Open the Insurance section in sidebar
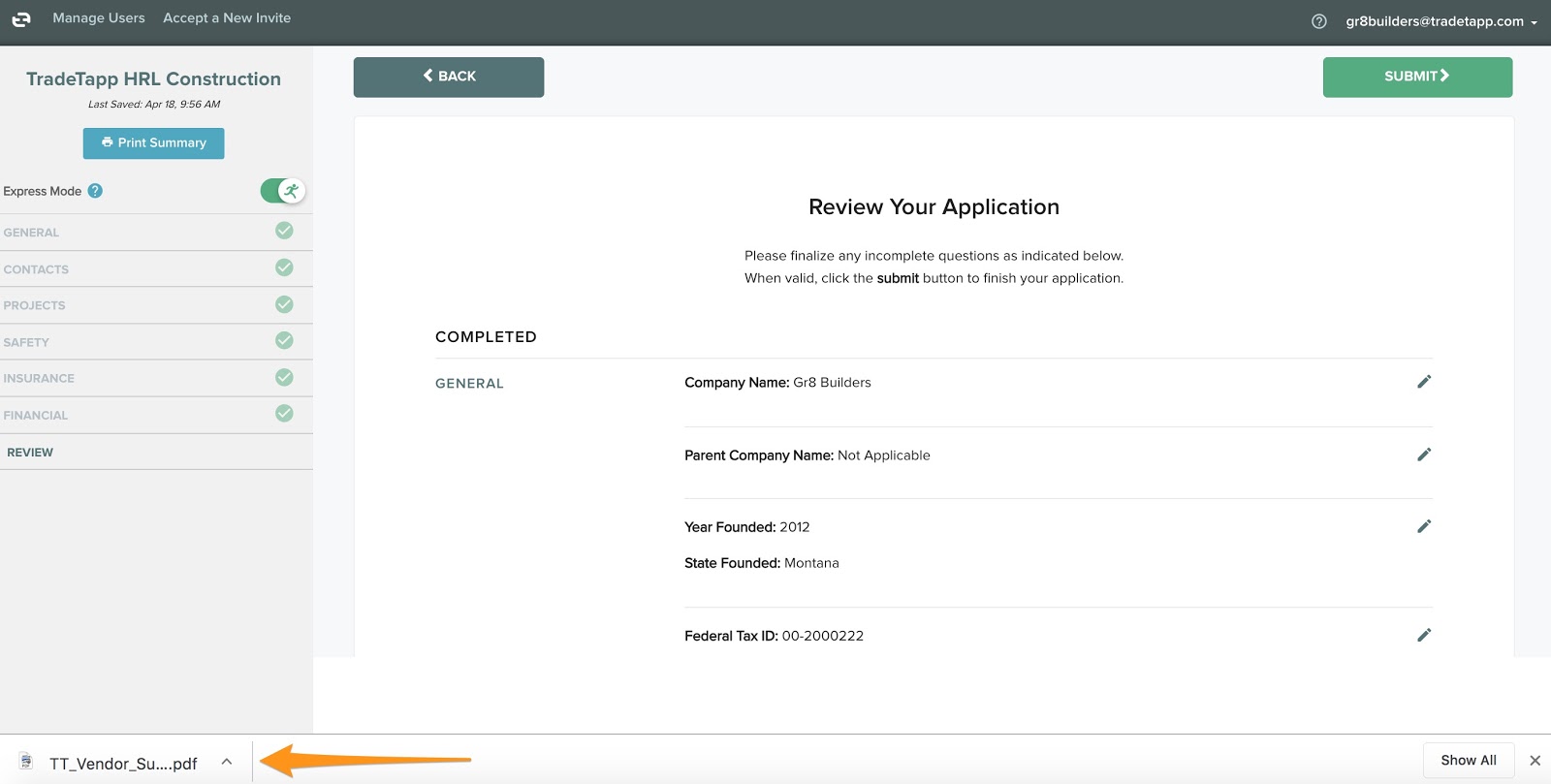This screenshot has height=784, width=1551. click(39, 378)
